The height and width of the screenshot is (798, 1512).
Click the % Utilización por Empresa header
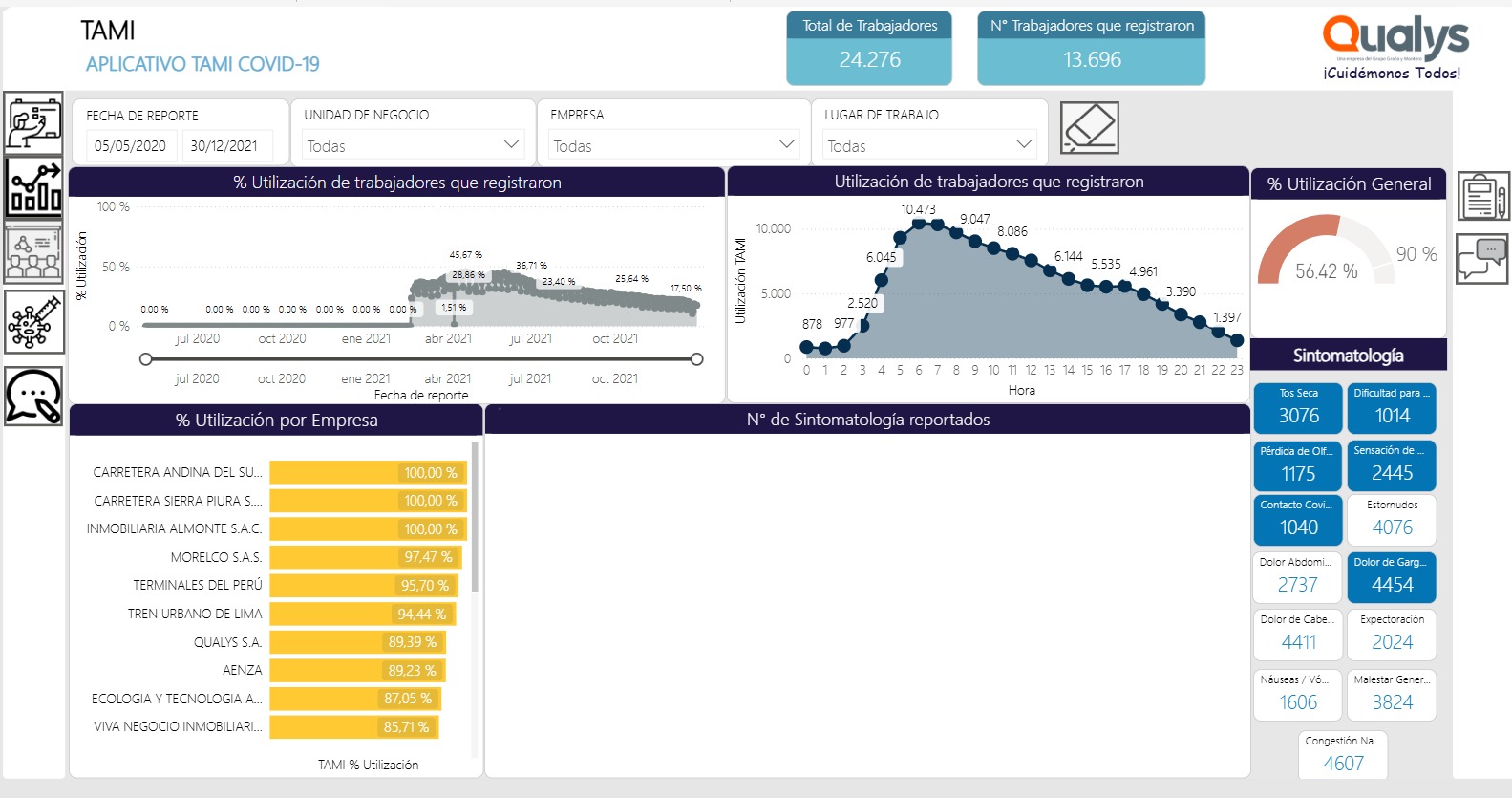click(x=276, y=421)
